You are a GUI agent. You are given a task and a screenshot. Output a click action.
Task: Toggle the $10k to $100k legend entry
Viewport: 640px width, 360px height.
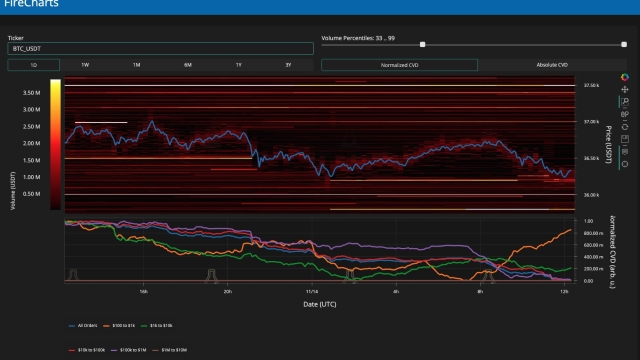point(87,350)
